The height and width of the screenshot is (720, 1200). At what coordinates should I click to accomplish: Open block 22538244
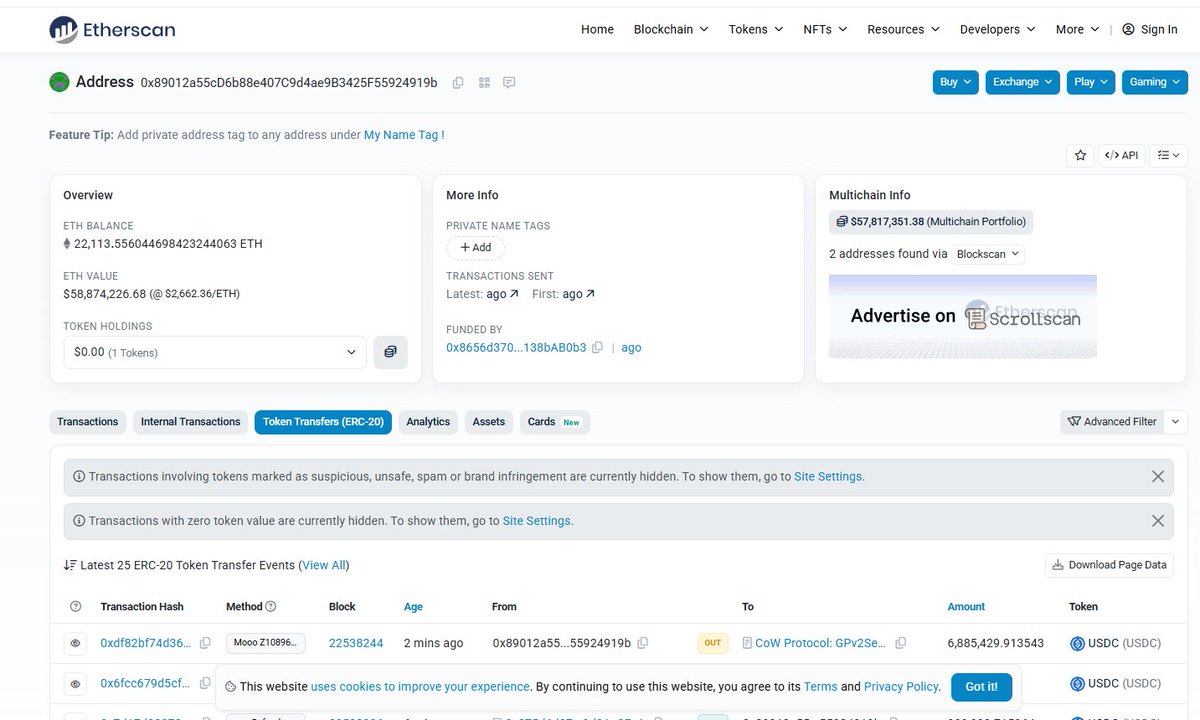point(356,643)
